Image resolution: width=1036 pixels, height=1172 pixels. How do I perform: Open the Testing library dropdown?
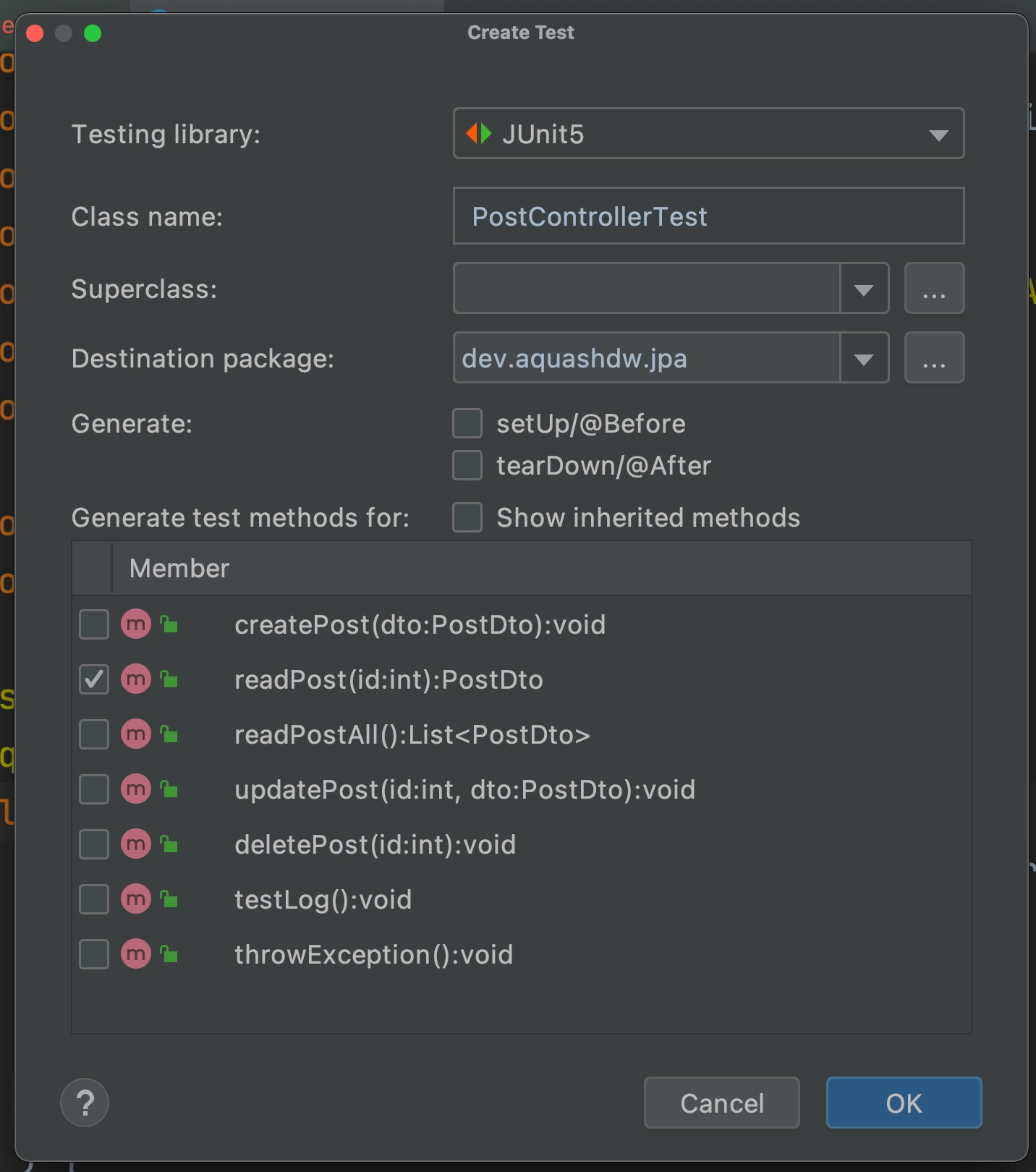[938, 135]
